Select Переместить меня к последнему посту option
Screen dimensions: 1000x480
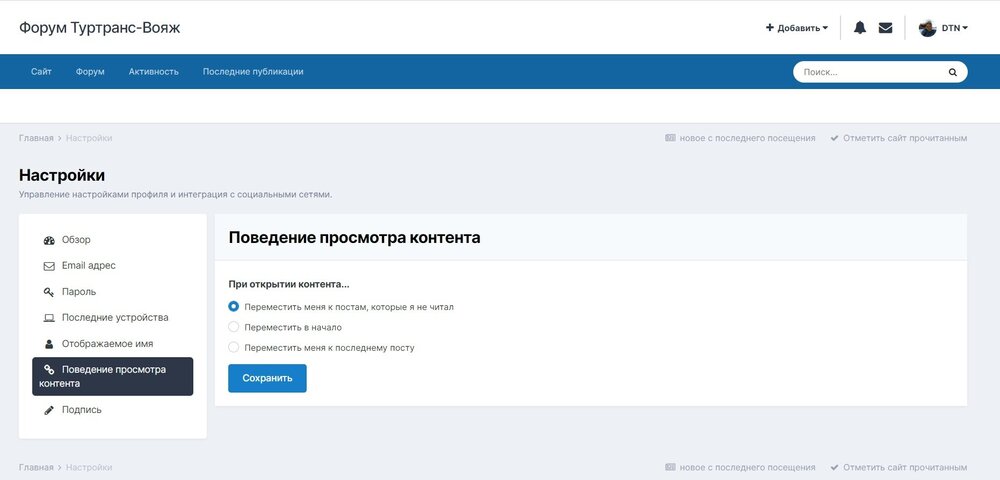(x=233, y=347)
